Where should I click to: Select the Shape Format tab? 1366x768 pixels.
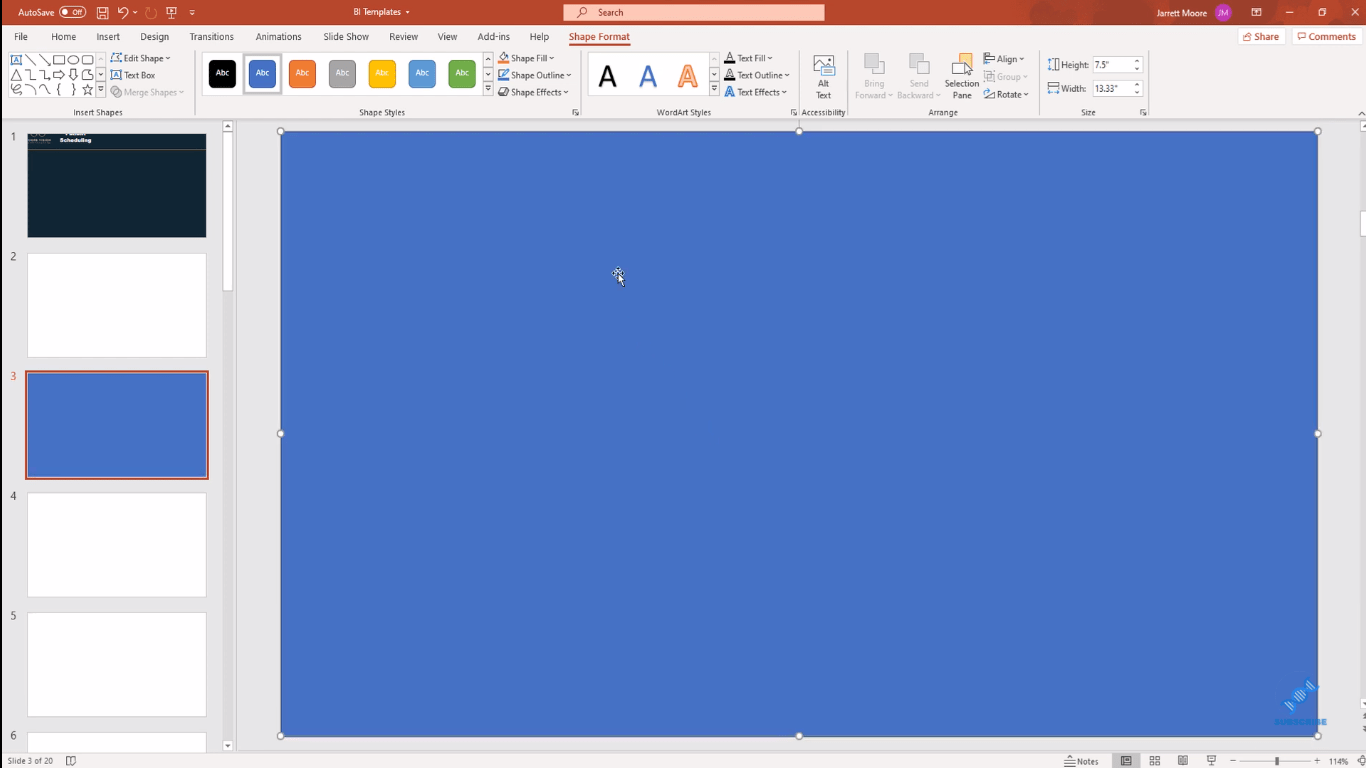coord(599,37)
